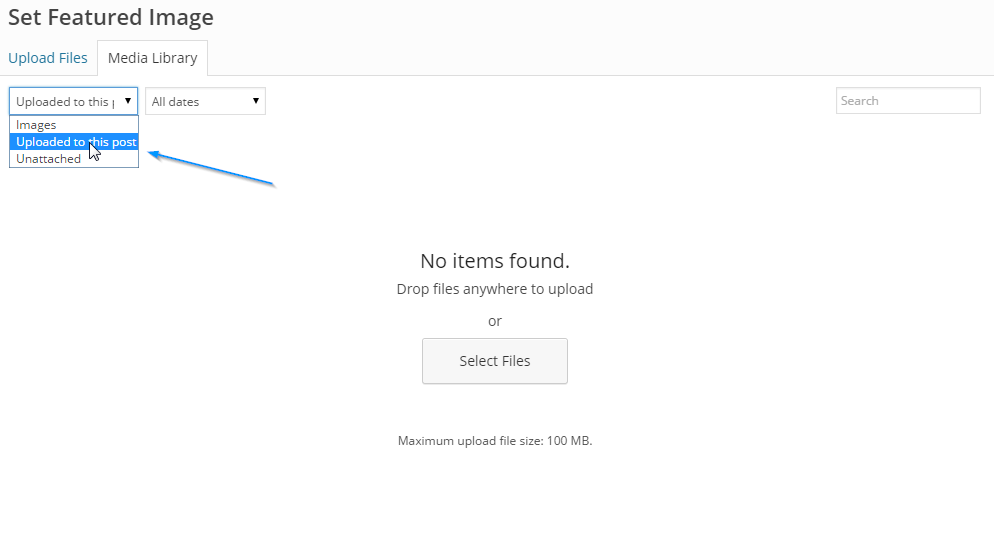Click the arrow on the media filter dropdown
The width and height of the screenshot is (994, 545).
tap(127, 101)
